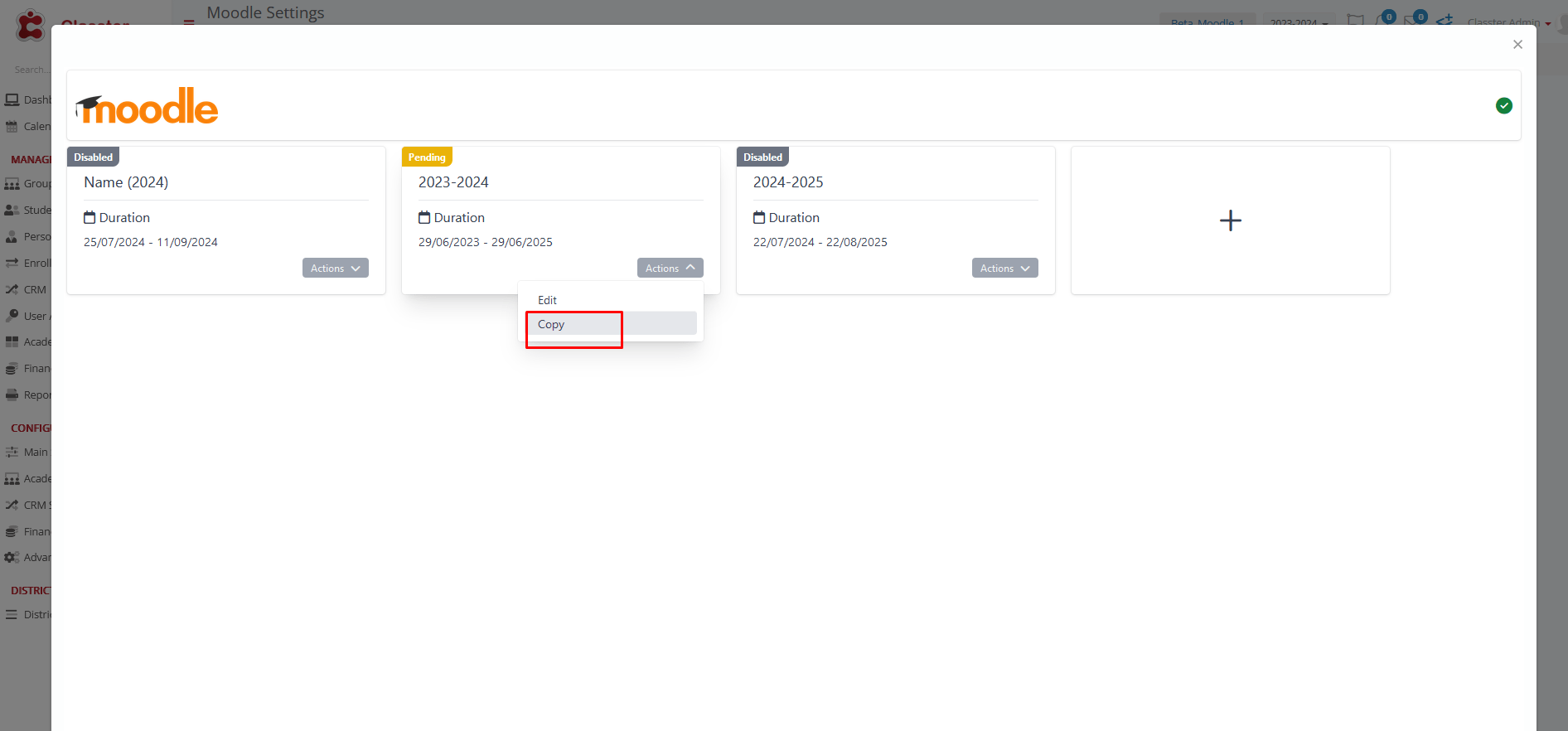Click the Disabled badge on Name (2024)
The image size is (1568, 731).
tap(94, 157)
